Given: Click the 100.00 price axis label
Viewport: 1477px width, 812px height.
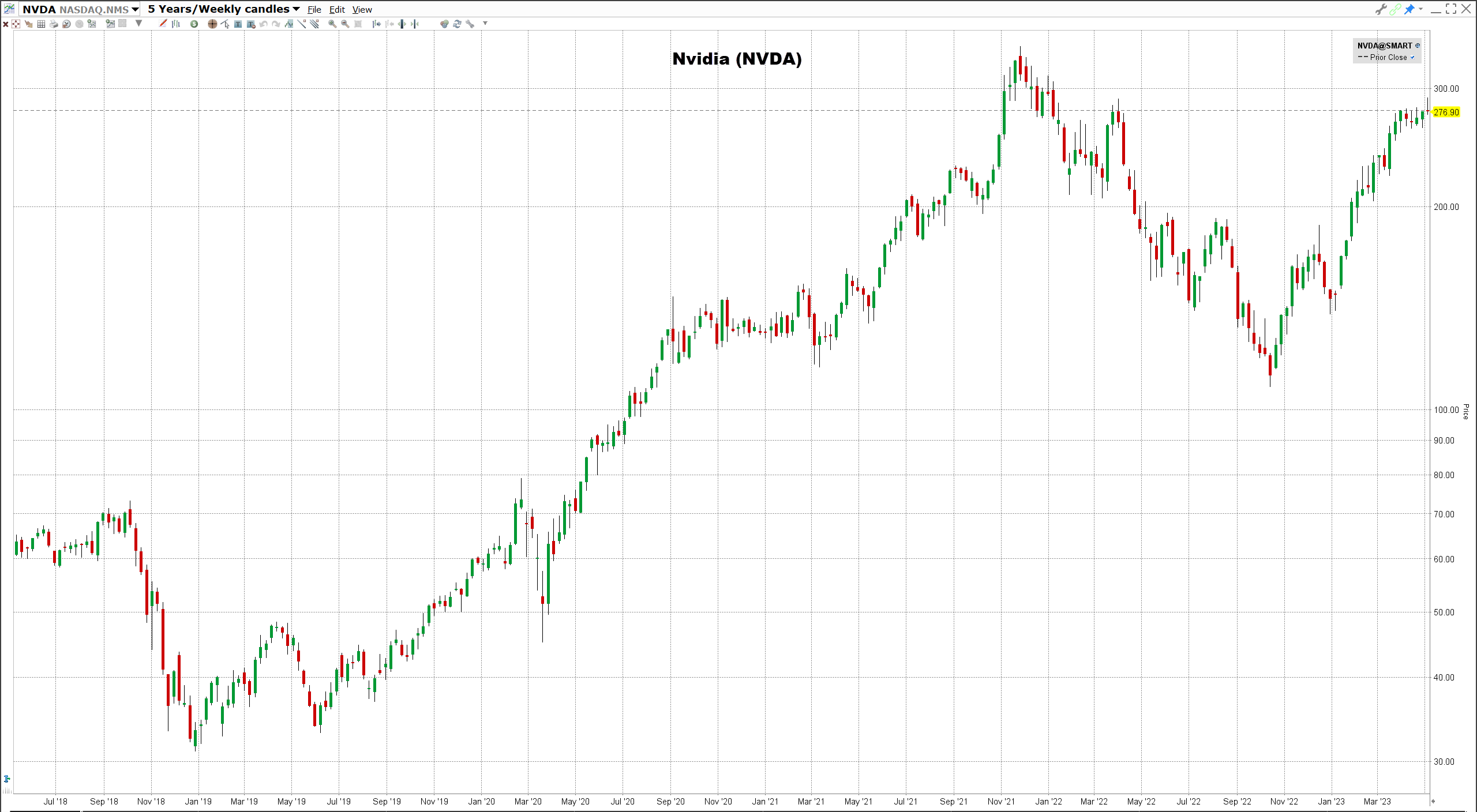Looking at the screenshot, I should 1446,409.
